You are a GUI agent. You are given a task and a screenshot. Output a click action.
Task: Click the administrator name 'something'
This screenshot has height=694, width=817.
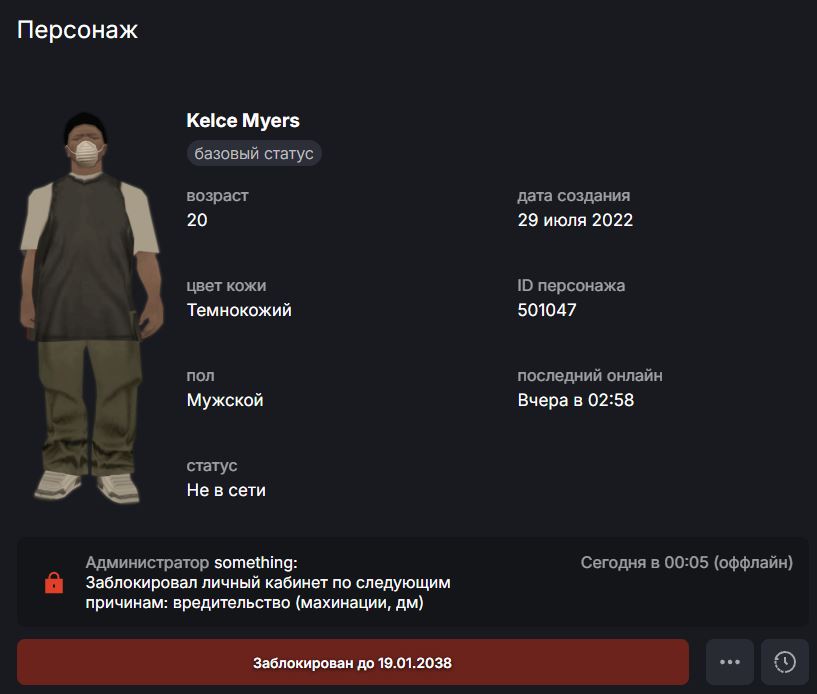(255, 563)
